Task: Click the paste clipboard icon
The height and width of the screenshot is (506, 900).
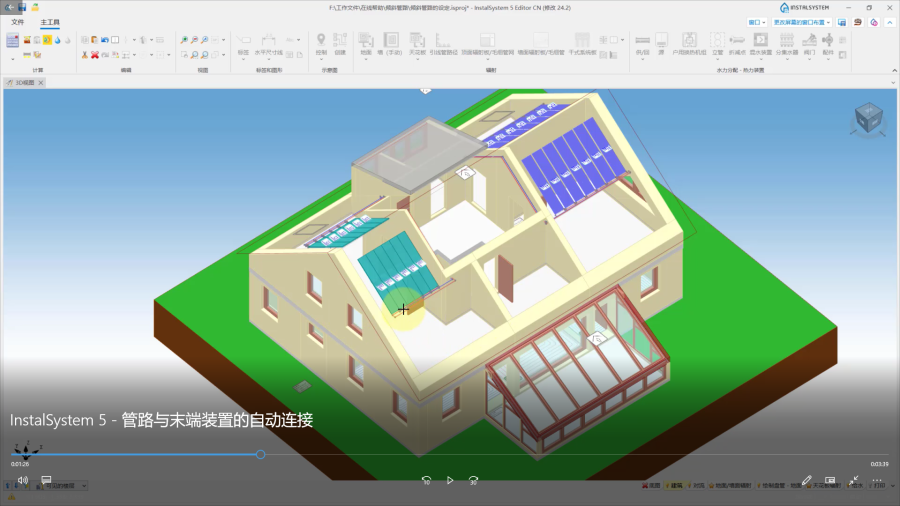Action: tap(95, 40)
